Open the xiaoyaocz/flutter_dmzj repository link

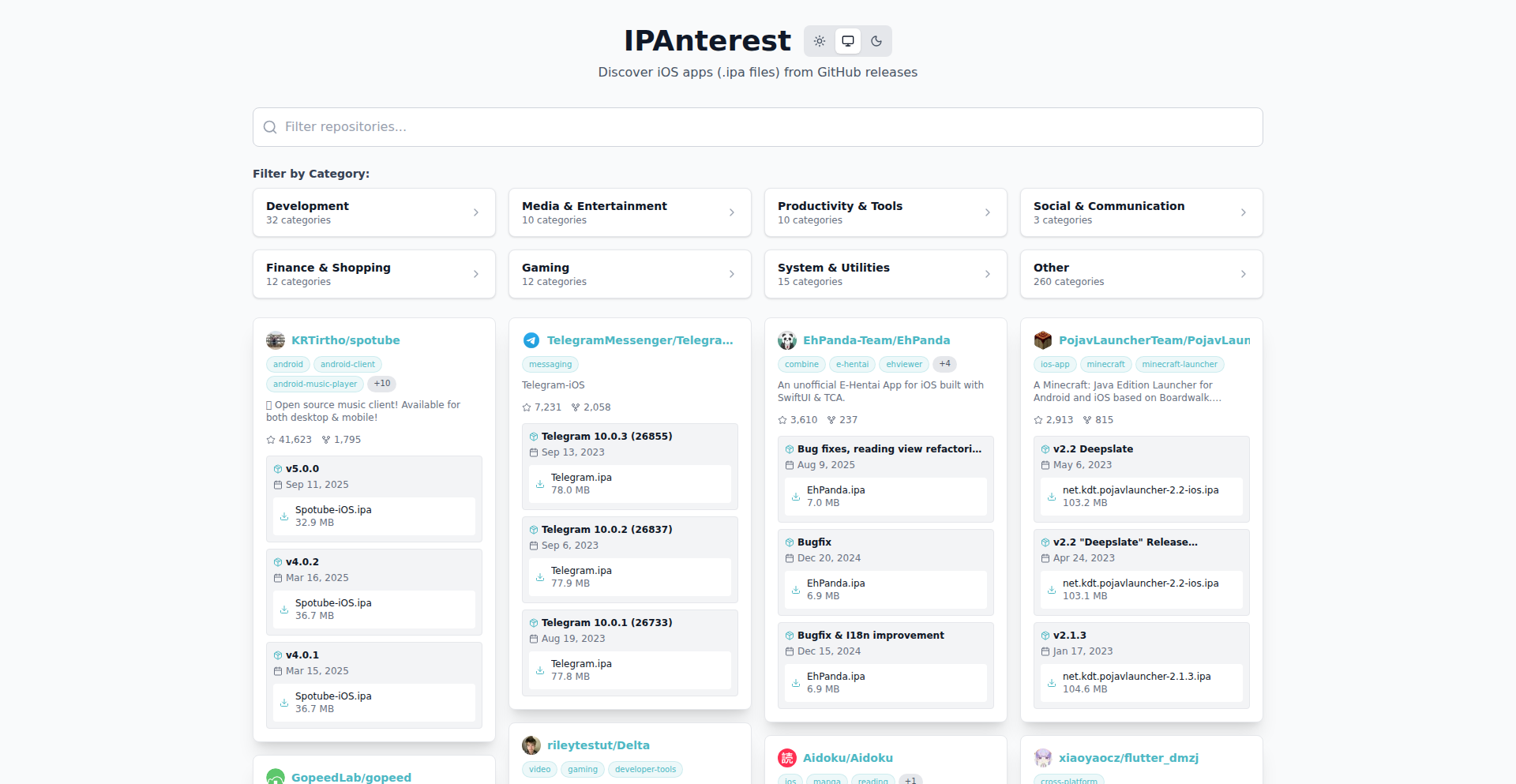(x=1129, y=758)
